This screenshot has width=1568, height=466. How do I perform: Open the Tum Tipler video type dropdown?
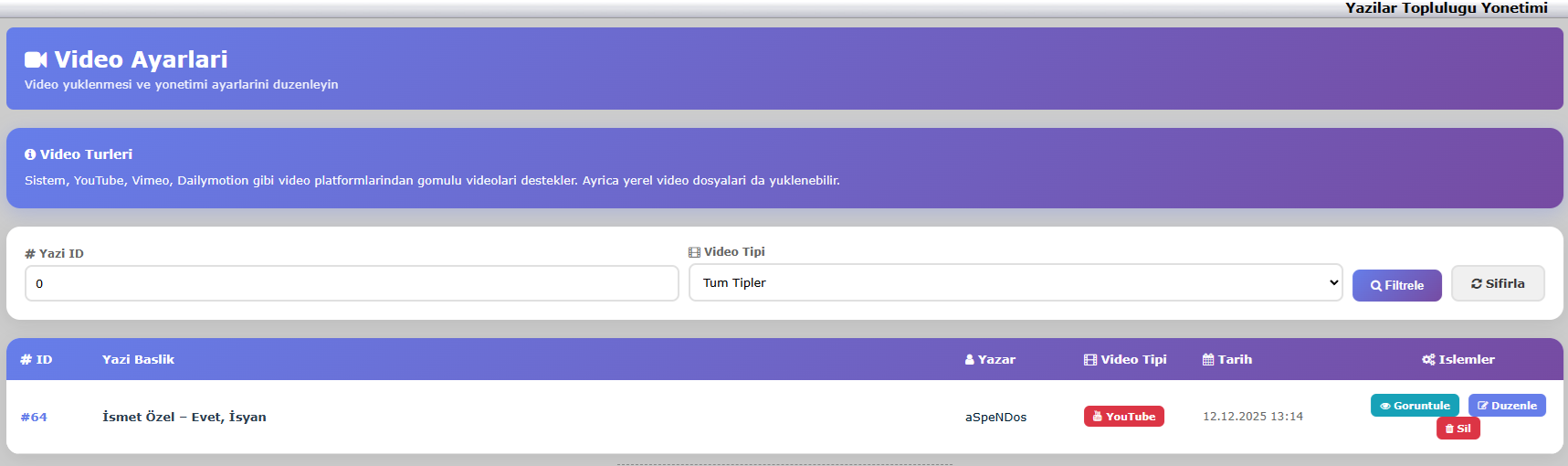(x=1016, y=282)
